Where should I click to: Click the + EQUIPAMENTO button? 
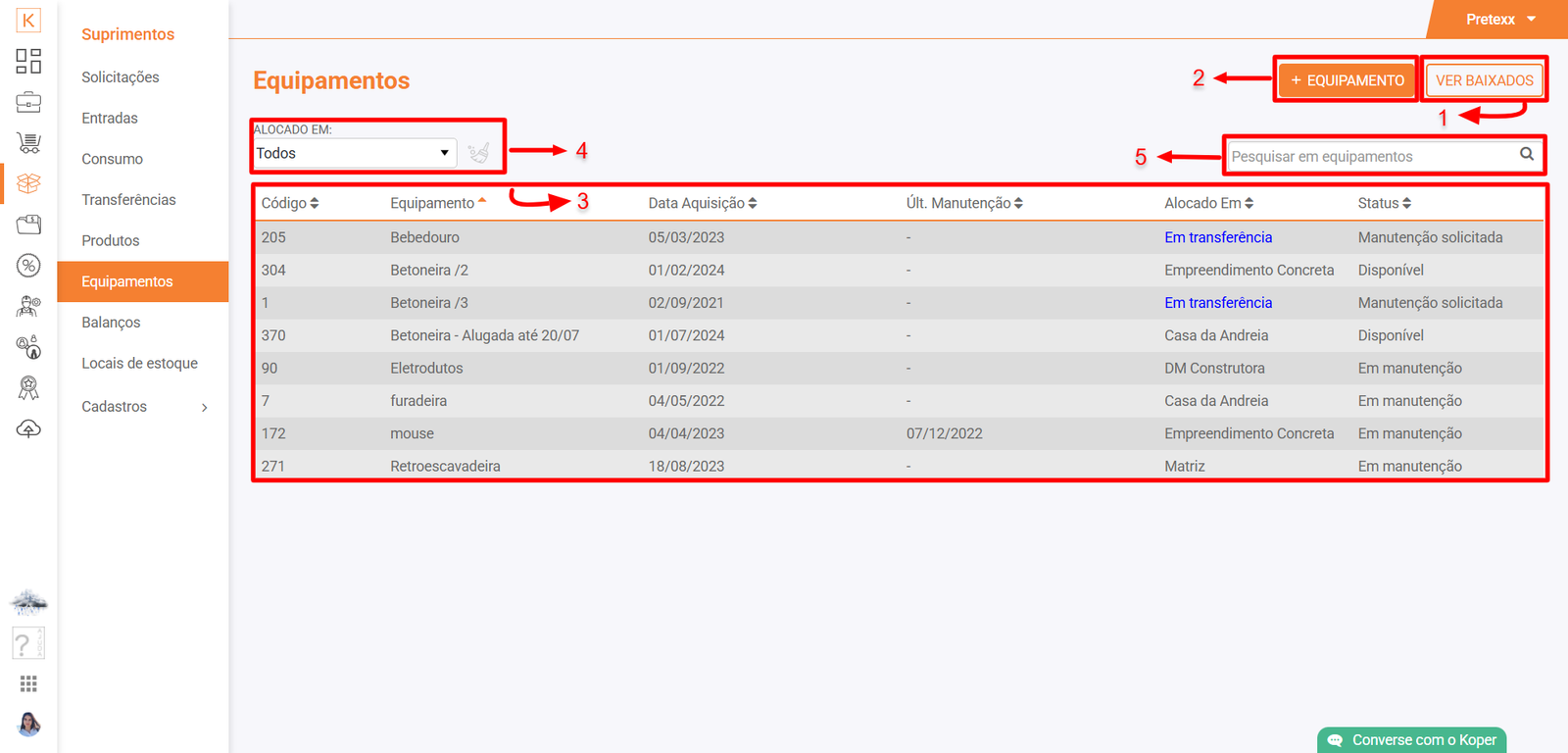tap(1347, 80)
